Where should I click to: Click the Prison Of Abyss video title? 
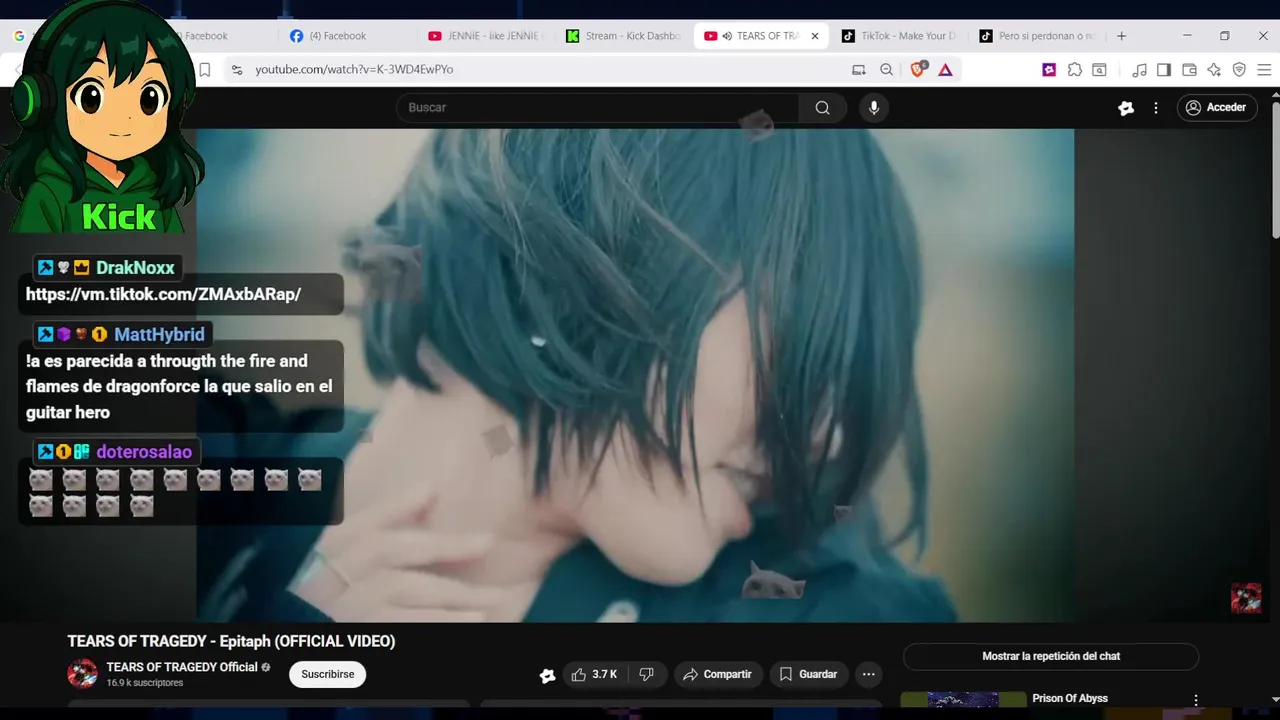tap(1070, 699)
